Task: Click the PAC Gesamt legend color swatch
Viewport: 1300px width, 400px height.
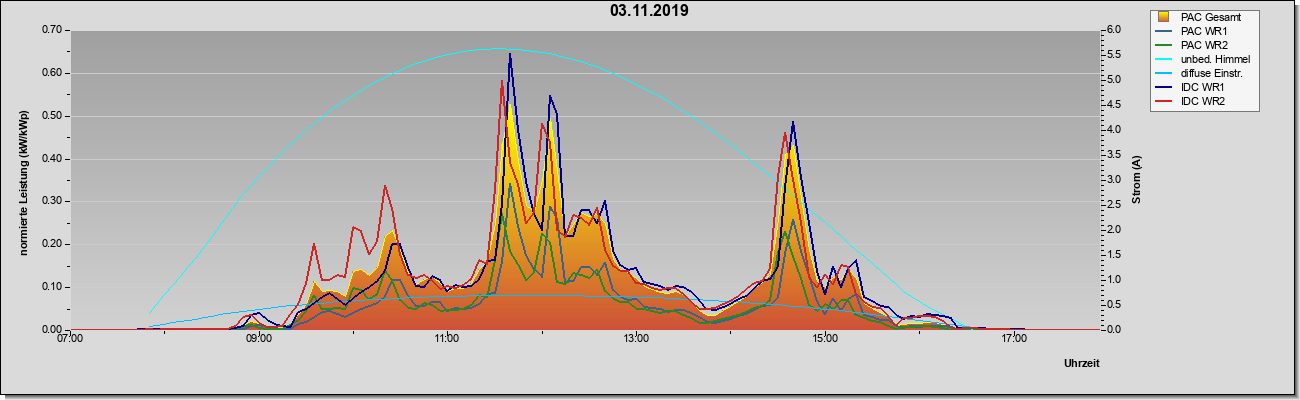Action: [x=1164, y=17]
